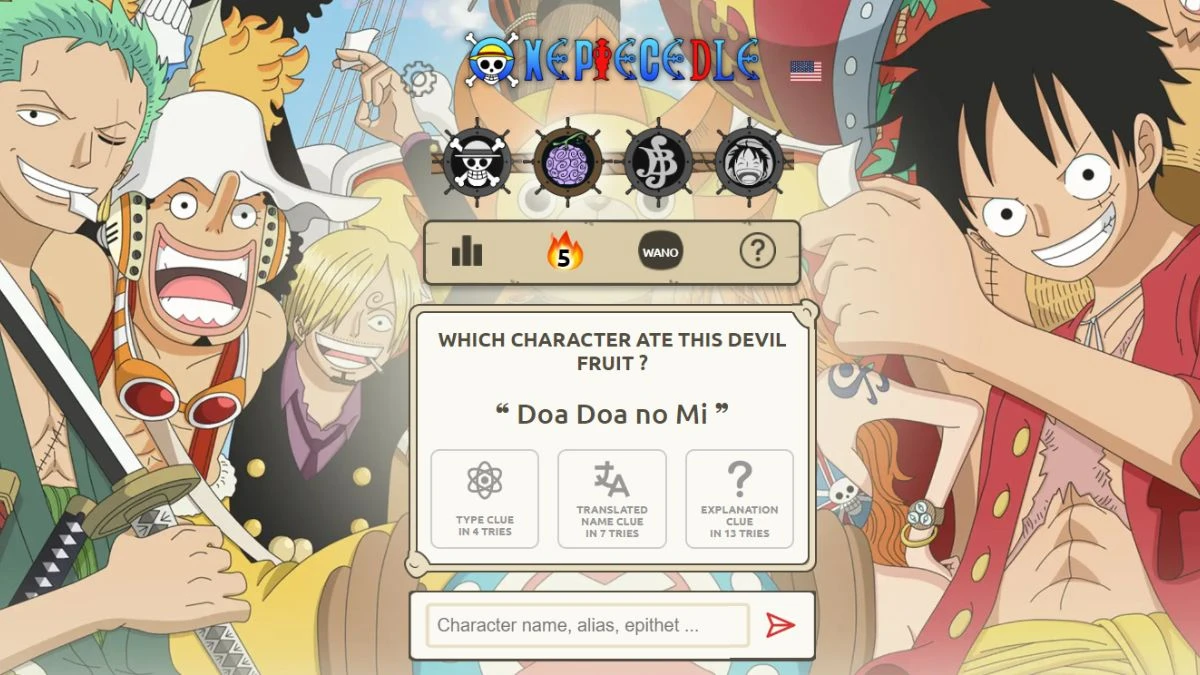The image size is (1200, 675).
Task: Click the translate icon in name clue
Action: 612,480
